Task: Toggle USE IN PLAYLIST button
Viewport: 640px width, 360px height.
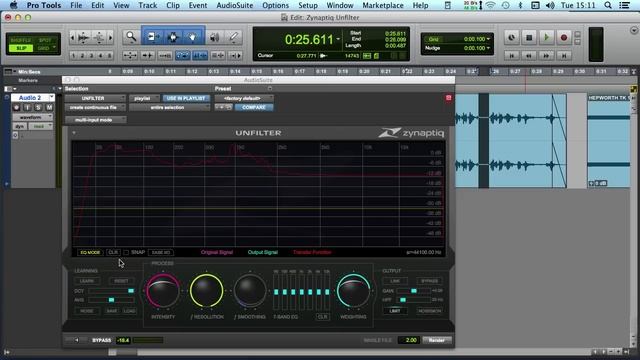Action: pyautogui.click(x=186, y=98)
